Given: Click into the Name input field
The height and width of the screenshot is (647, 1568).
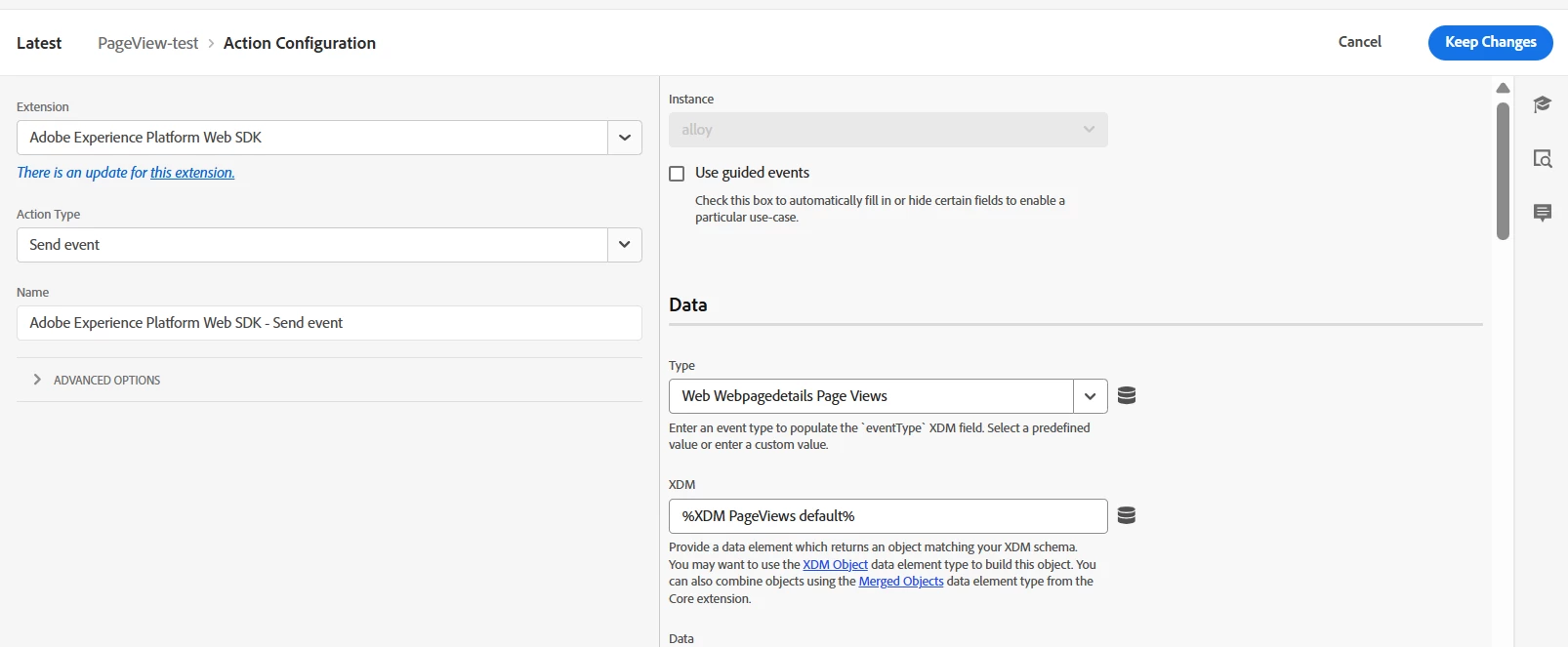Looking at the screenshot, I should (x=329, y=323).
